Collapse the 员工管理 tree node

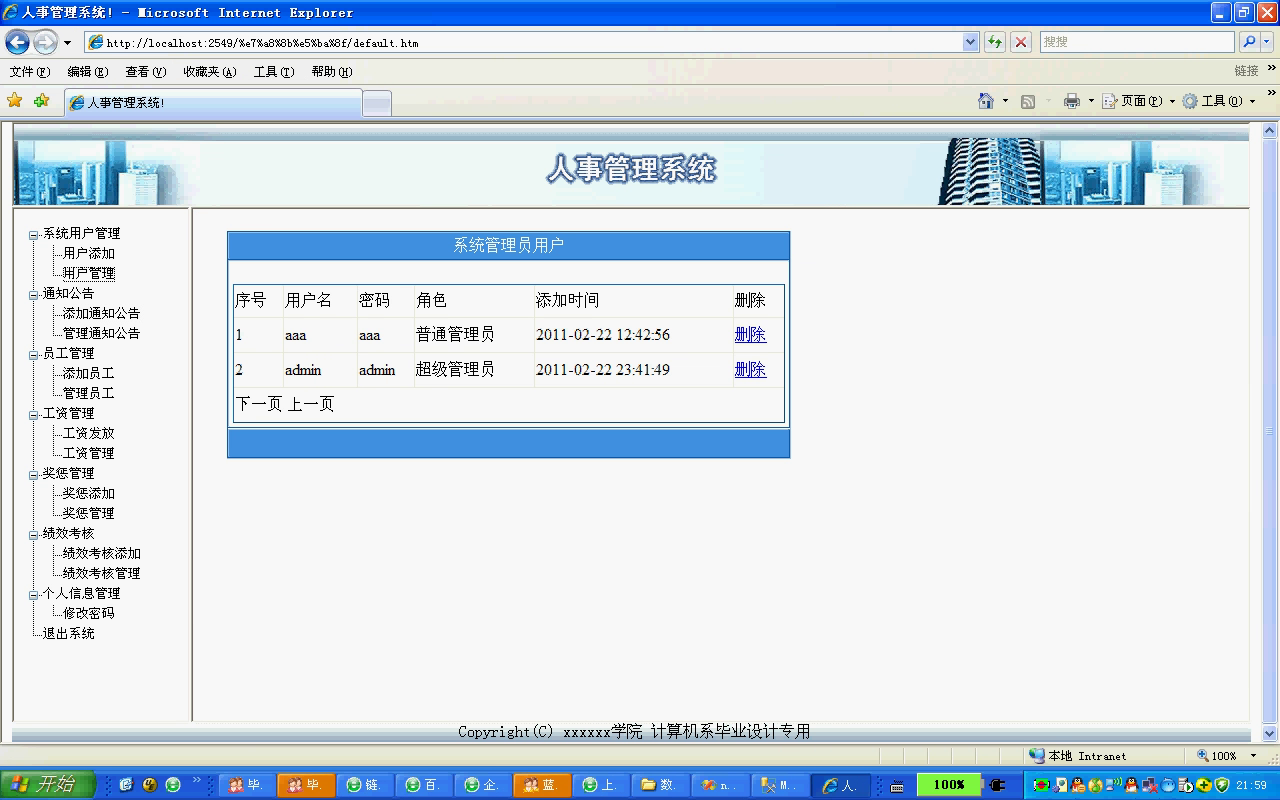33,355
